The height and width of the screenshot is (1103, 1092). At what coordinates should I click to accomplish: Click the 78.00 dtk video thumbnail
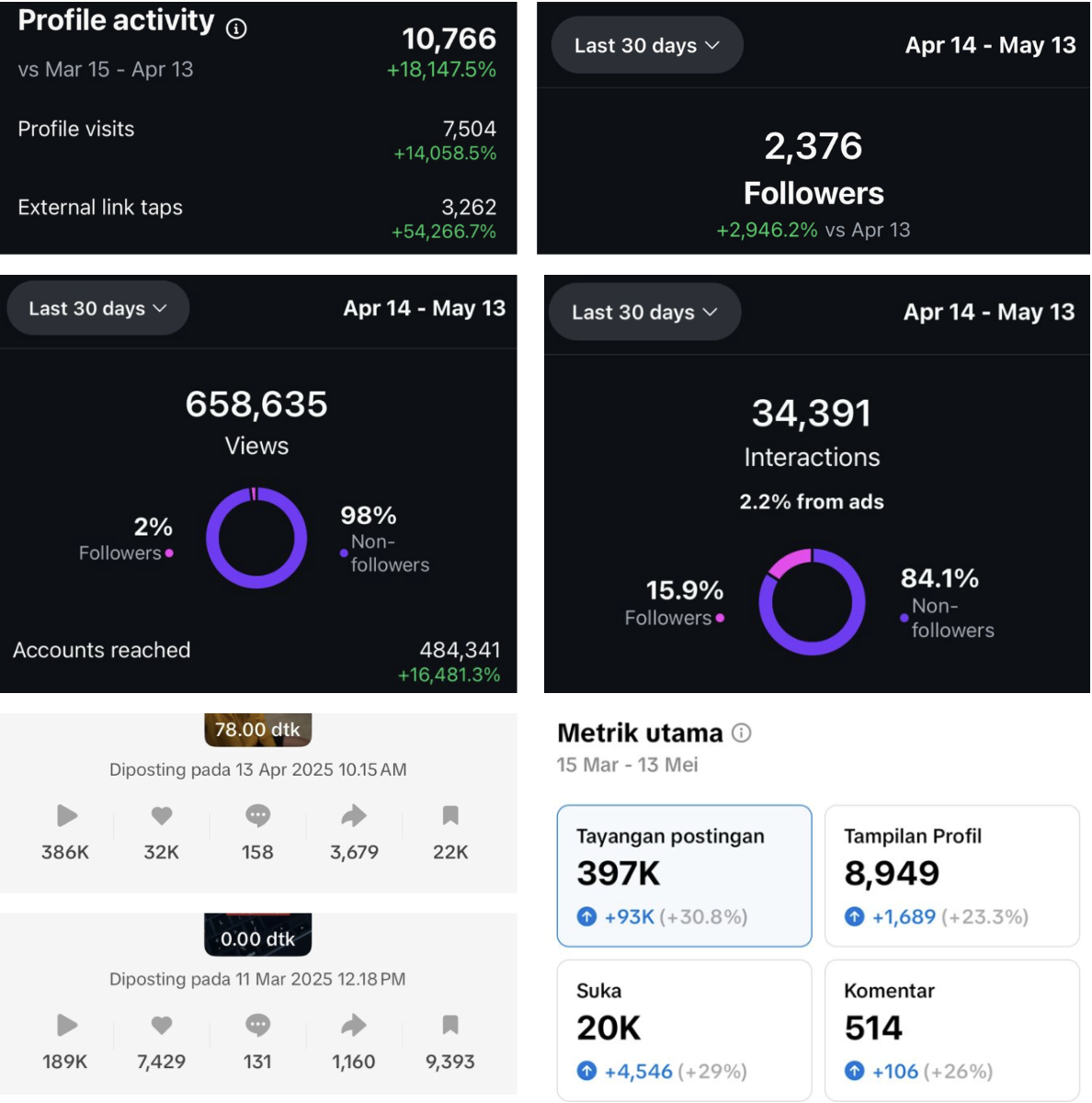(258, 730)
